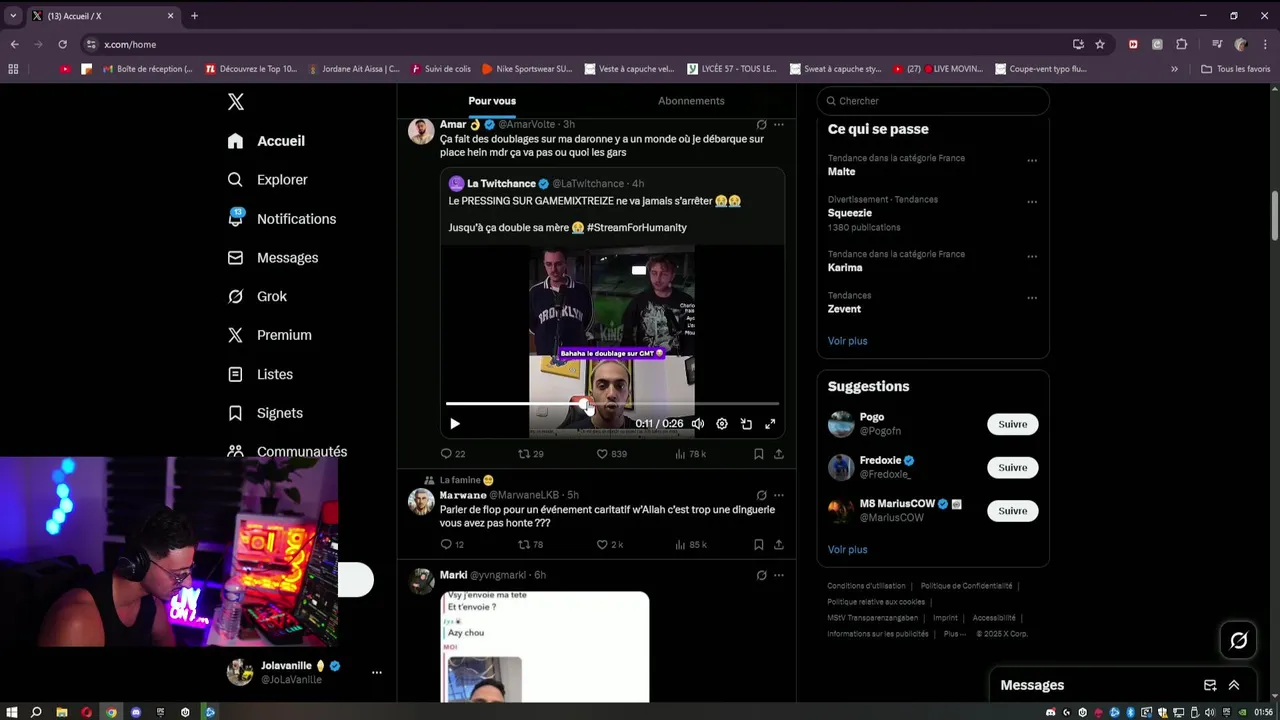Mute the video volume

(698, 424)
